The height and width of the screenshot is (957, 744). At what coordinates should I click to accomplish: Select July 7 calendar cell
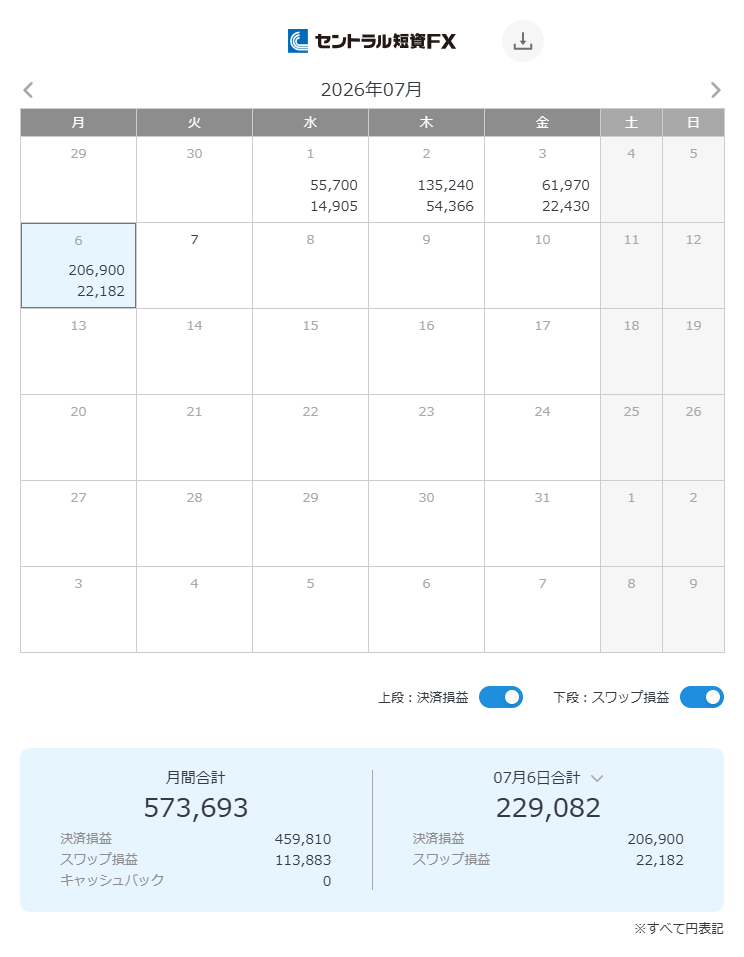click(x=194, y=265)
